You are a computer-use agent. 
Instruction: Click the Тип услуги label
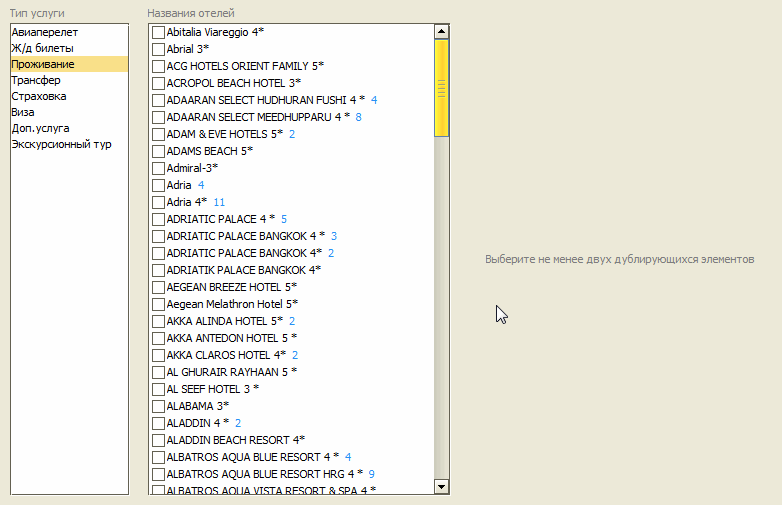[37, 13]
